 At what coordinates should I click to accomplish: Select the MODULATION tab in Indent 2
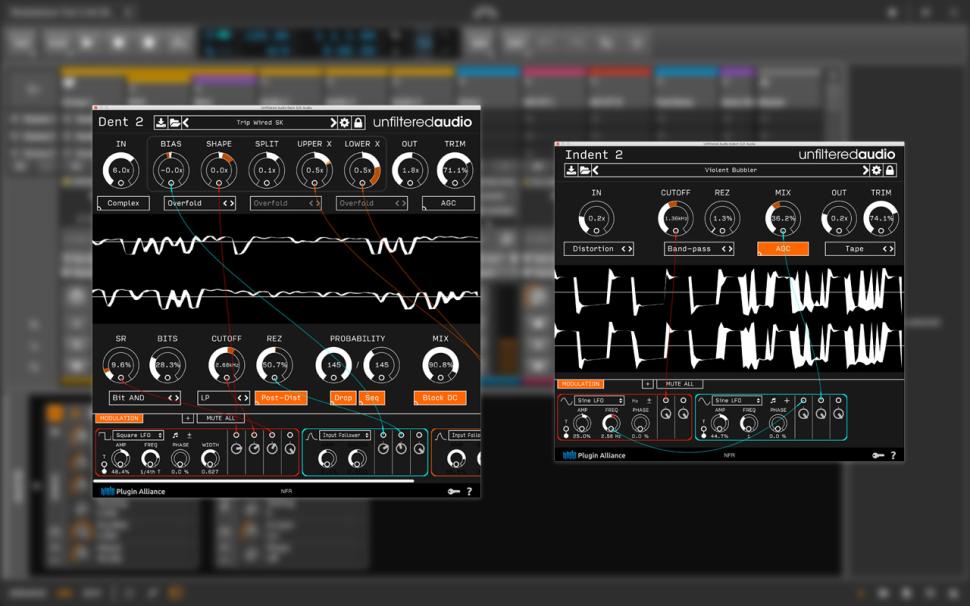(581, 384)
